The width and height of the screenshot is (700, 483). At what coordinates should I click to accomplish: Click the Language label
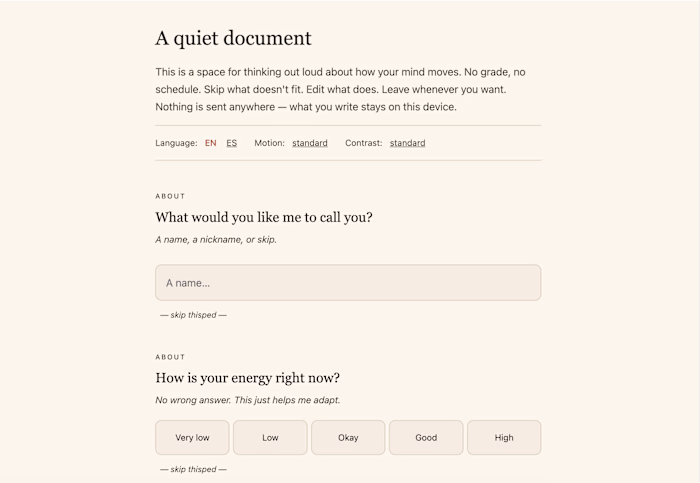(176, 143)
